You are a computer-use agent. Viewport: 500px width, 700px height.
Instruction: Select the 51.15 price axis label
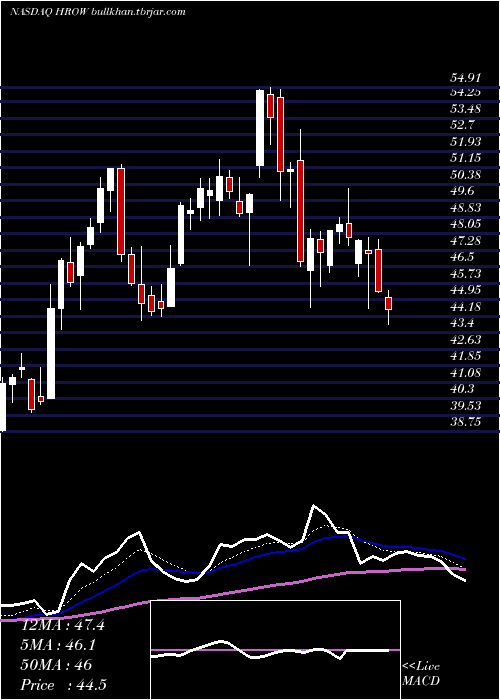click(x=465, y=158)
